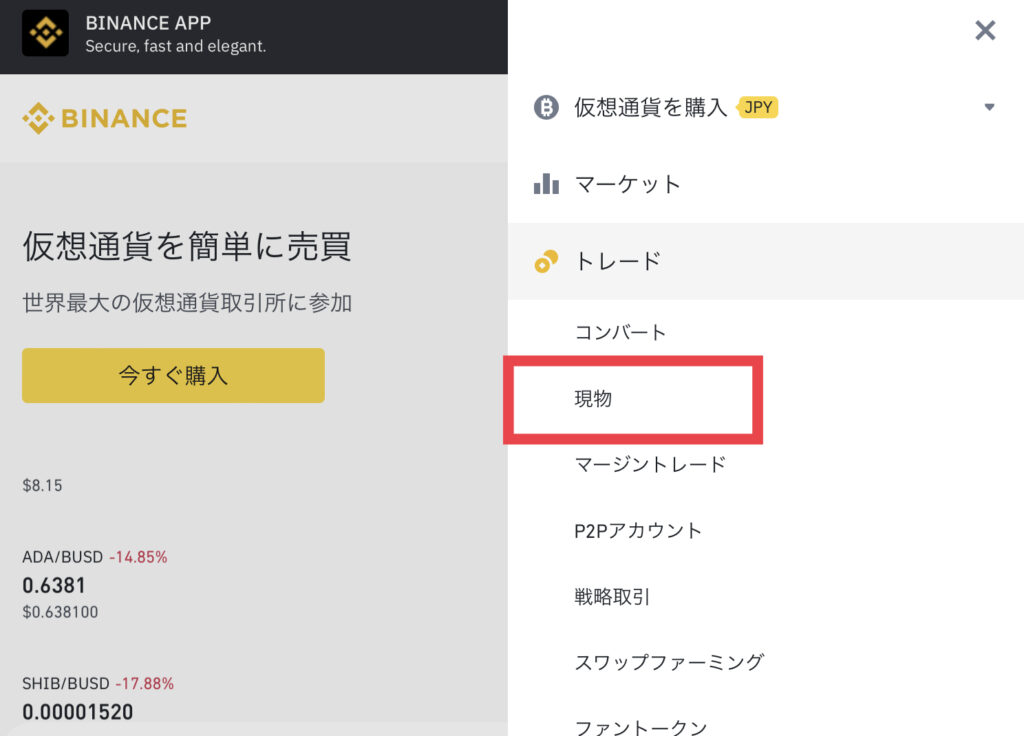Click the BINANCE logo on the page header
The height and width of the screenshot is (736, 1024).
coord(104,118)
